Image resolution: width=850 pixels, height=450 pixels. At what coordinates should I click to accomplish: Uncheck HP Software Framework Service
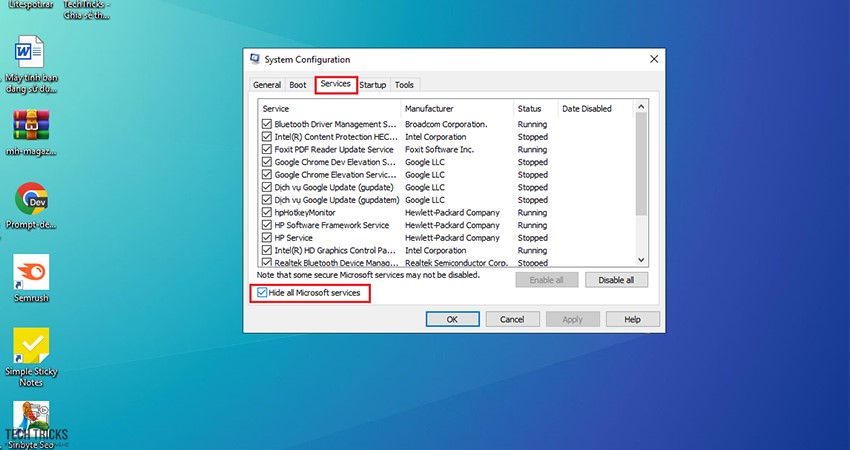(x=267, y=225)
